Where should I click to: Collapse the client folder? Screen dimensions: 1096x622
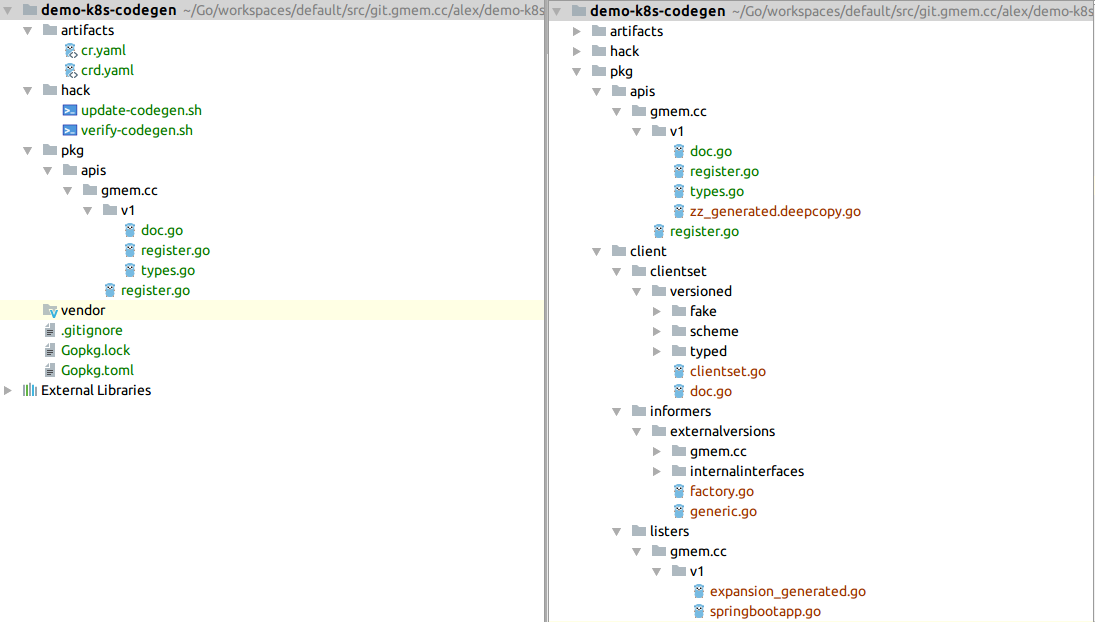point(597,251)
